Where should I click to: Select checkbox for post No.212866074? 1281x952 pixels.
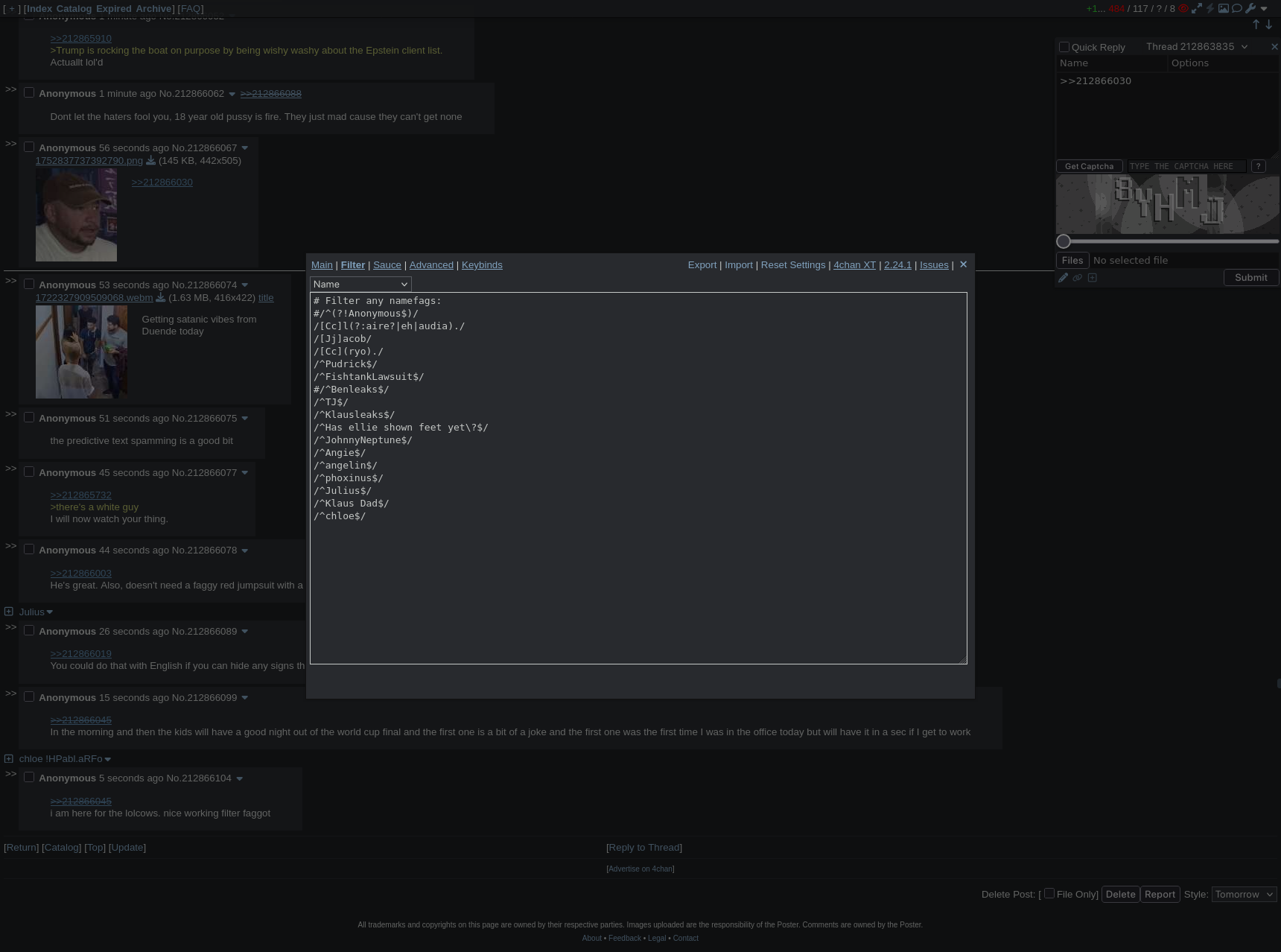29,285
